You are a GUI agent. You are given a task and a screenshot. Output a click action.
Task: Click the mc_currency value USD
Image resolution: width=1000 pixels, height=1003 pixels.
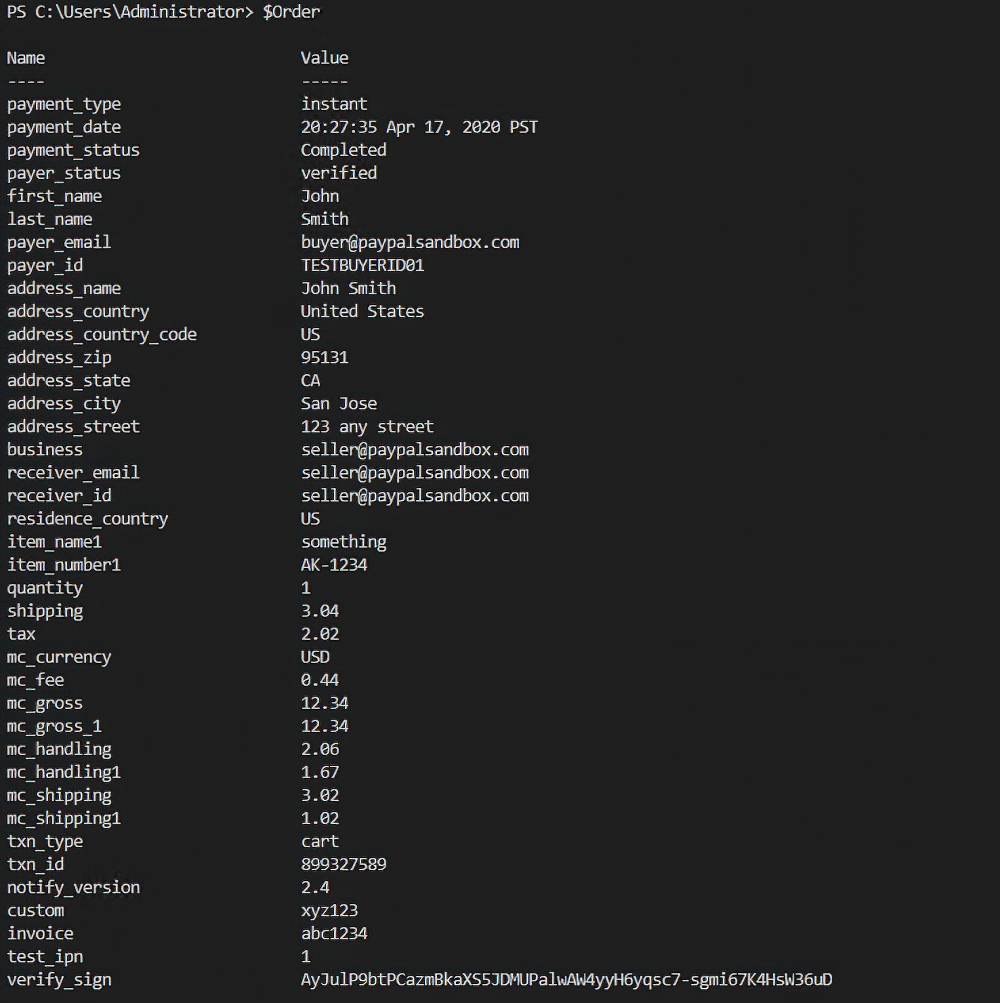tap(315, 657)
